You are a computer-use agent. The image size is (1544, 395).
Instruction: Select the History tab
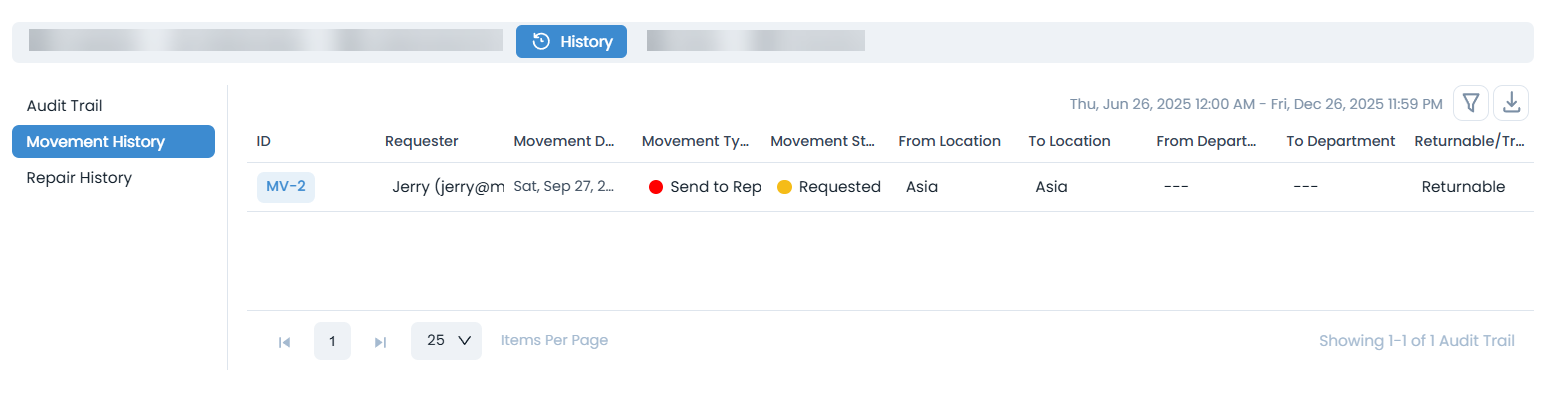click(571, 42)
